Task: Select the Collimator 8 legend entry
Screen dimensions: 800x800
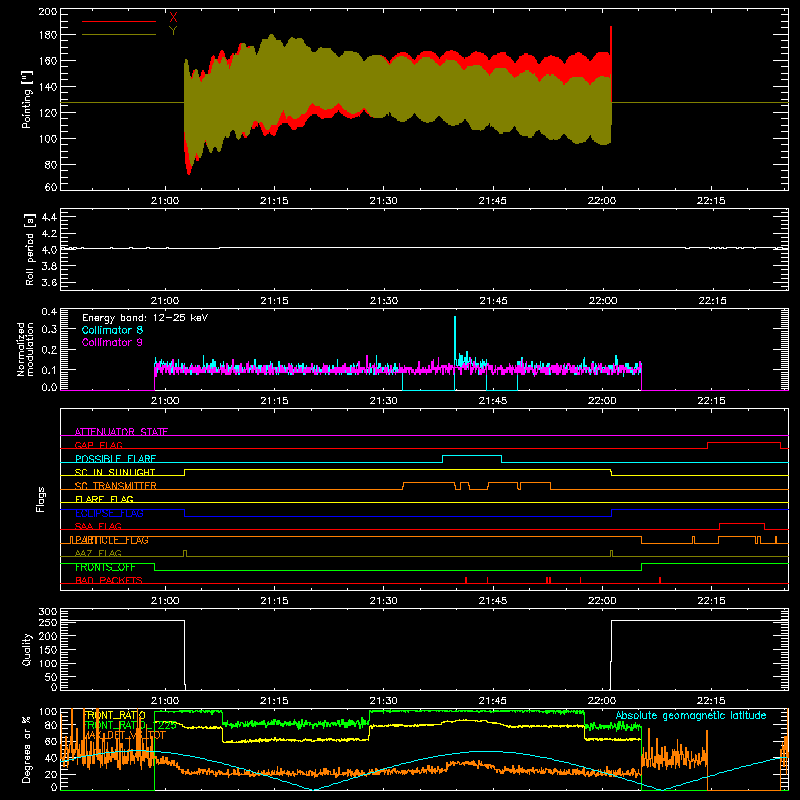Action: click(112, 330)
